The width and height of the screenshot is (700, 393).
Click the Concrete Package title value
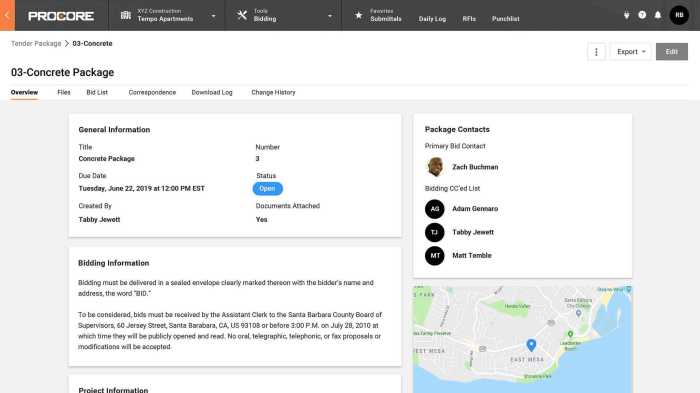(106, 159)
